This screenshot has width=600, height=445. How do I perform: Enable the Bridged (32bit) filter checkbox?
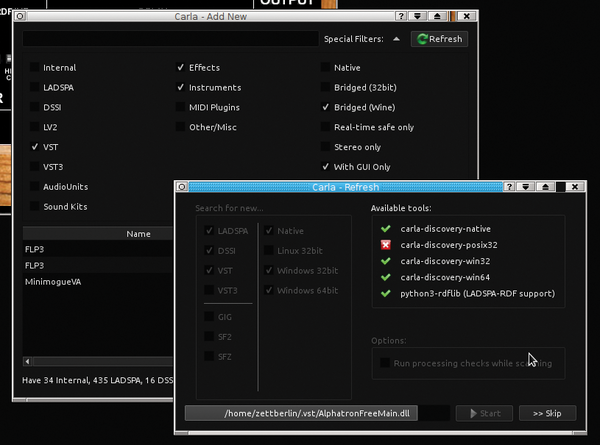tap(325, 87)
